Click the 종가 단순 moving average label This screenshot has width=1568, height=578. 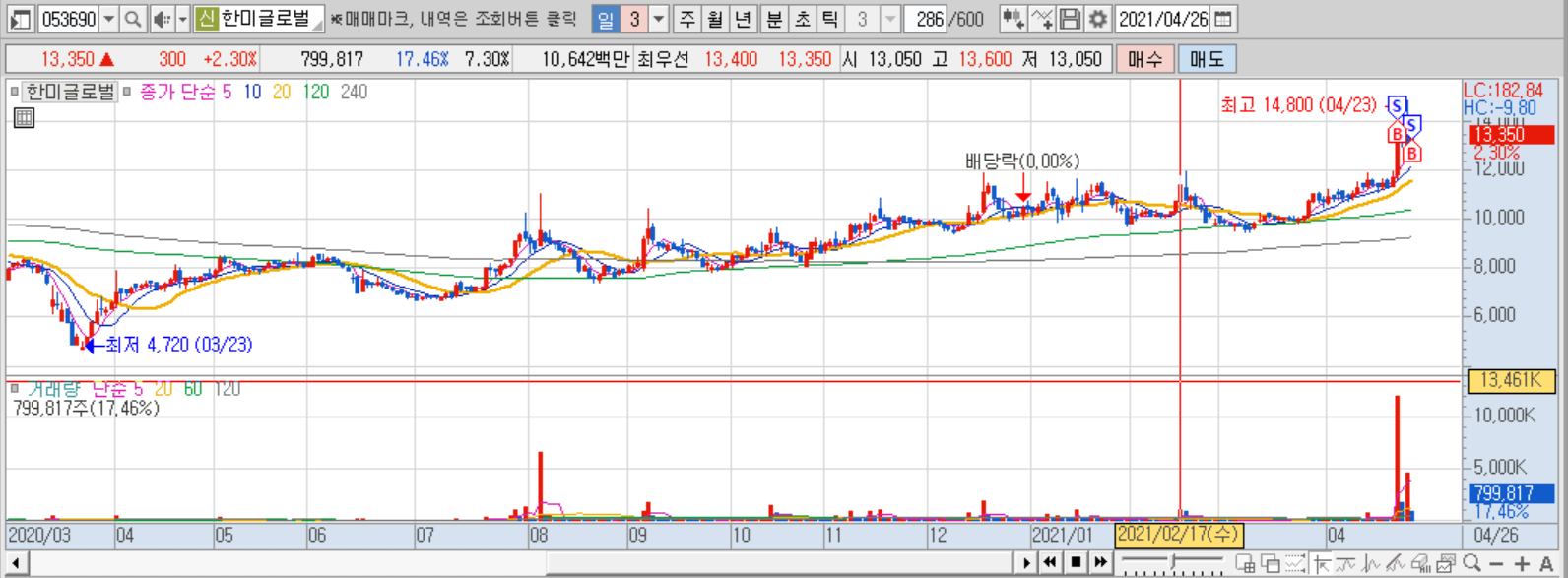176,92
